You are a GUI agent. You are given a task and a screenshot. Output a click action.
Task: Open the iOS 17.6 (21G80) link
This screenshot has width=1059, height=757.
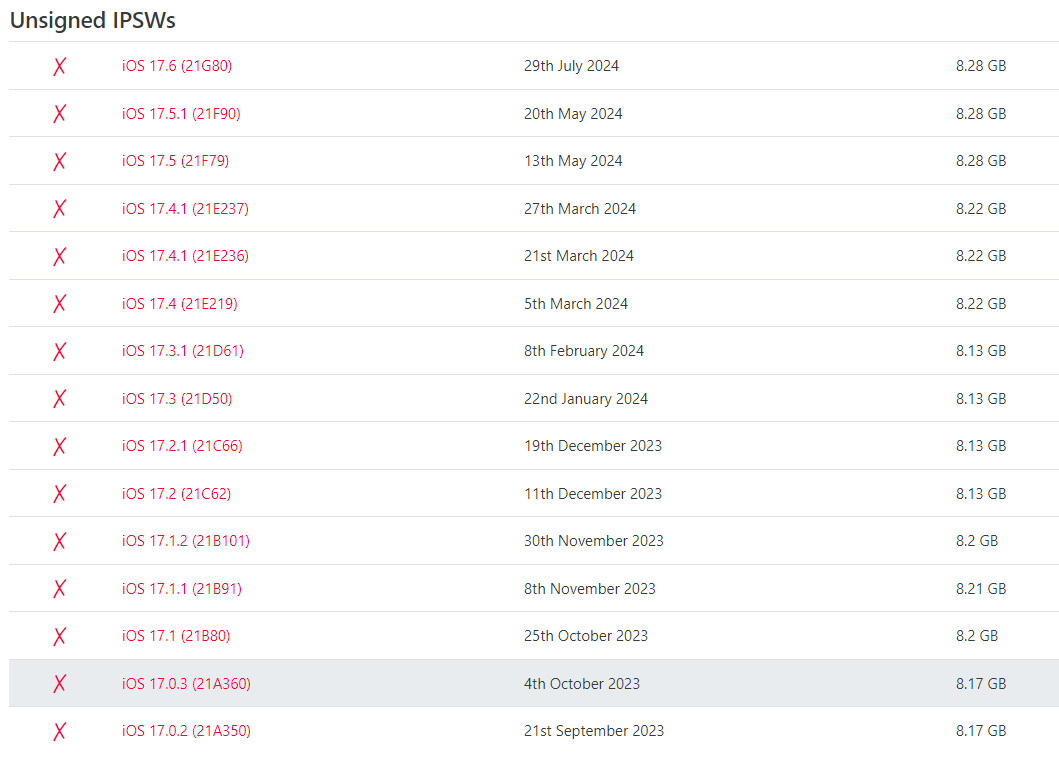pyautogui.click(x=177, y=66)
